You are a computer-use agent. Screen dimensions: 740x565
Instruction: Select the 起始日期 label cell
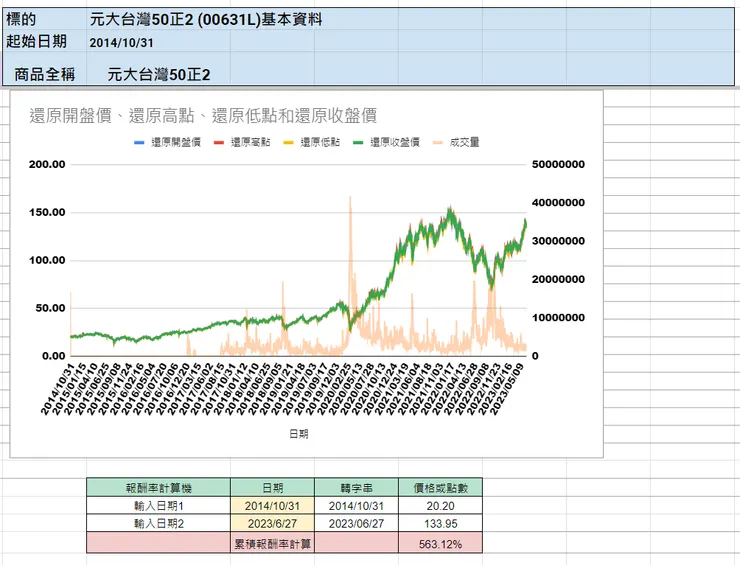coord(44,42)
